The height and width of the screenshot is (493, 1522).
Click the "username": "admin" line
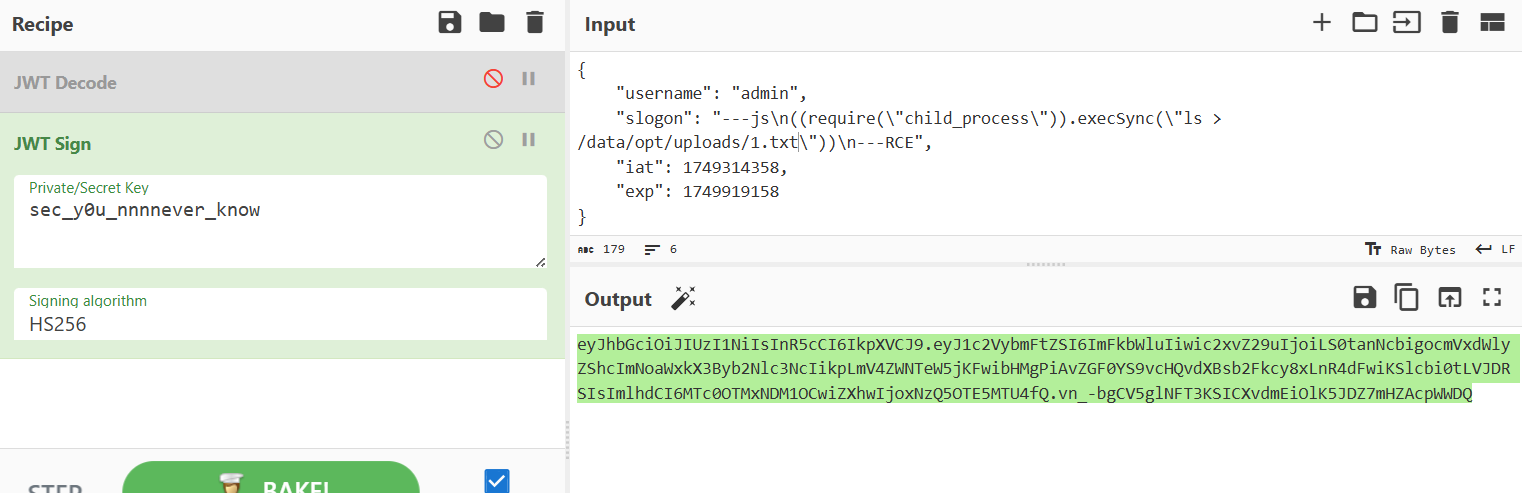[x=712, y=94]
